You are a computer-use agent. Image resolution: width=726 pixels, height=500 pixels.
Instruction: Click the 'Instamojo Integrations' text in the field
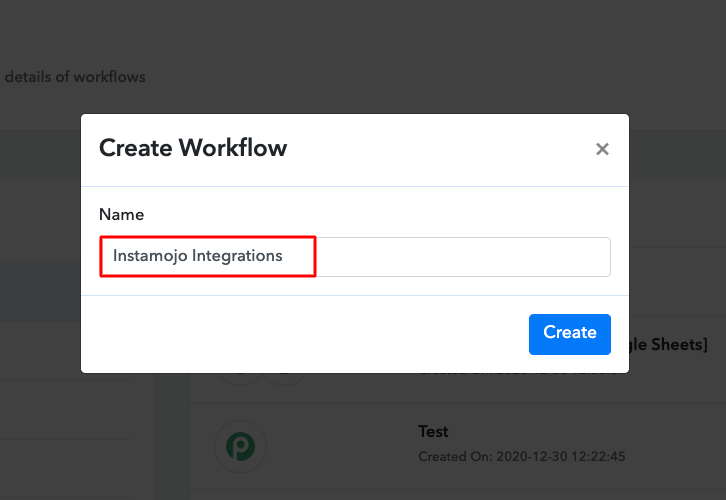click(198, 256)
